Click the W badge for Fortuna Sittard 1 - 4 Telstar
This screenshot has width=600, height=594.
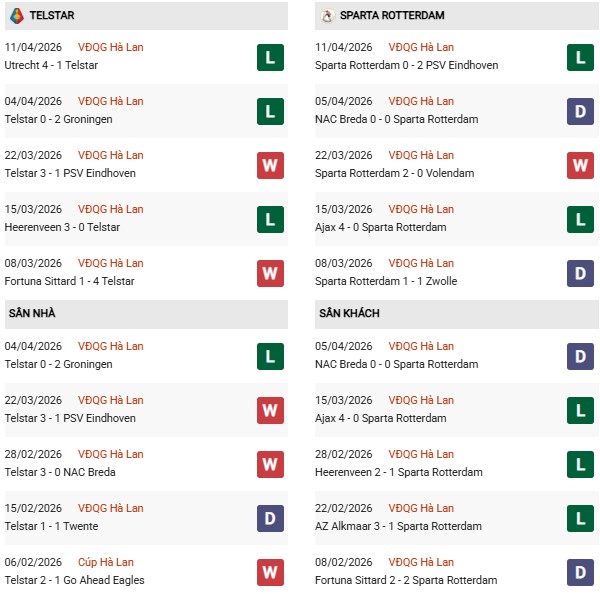[269, 273]
